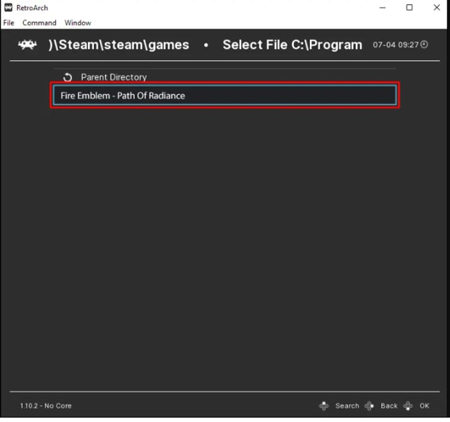This screenshot has height=422, width=450.
Task: Close the RetroArch window
Action: coord(437,7)
